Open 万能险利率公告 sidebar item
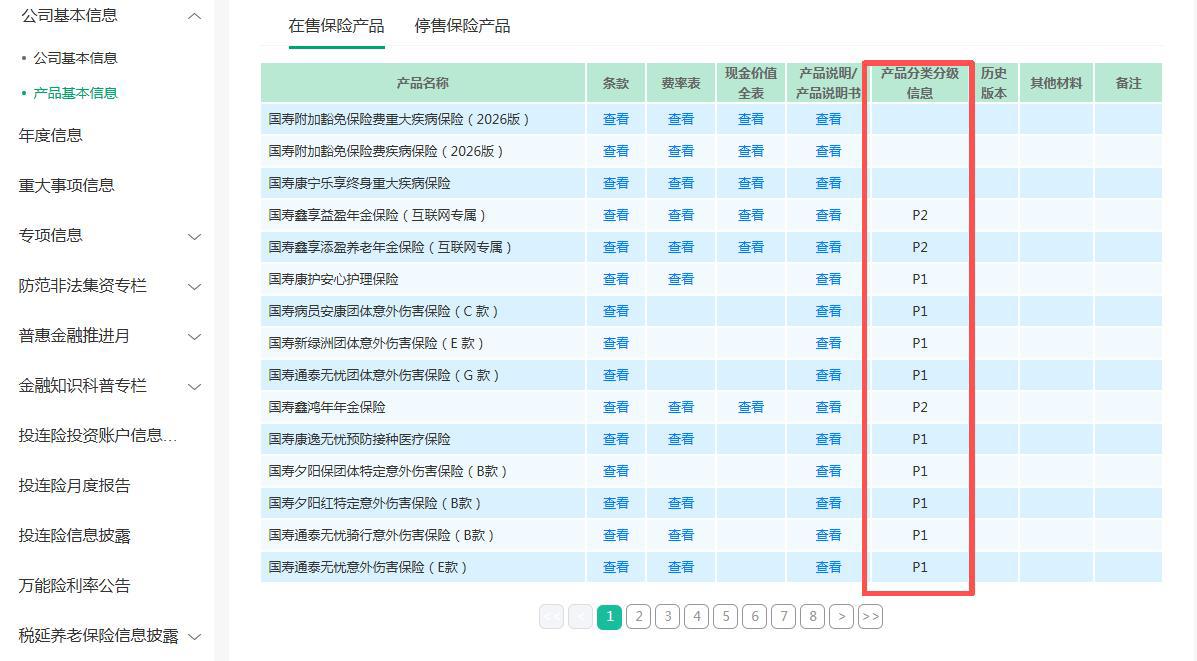The image size is (1197, 661). coord(75,586)
